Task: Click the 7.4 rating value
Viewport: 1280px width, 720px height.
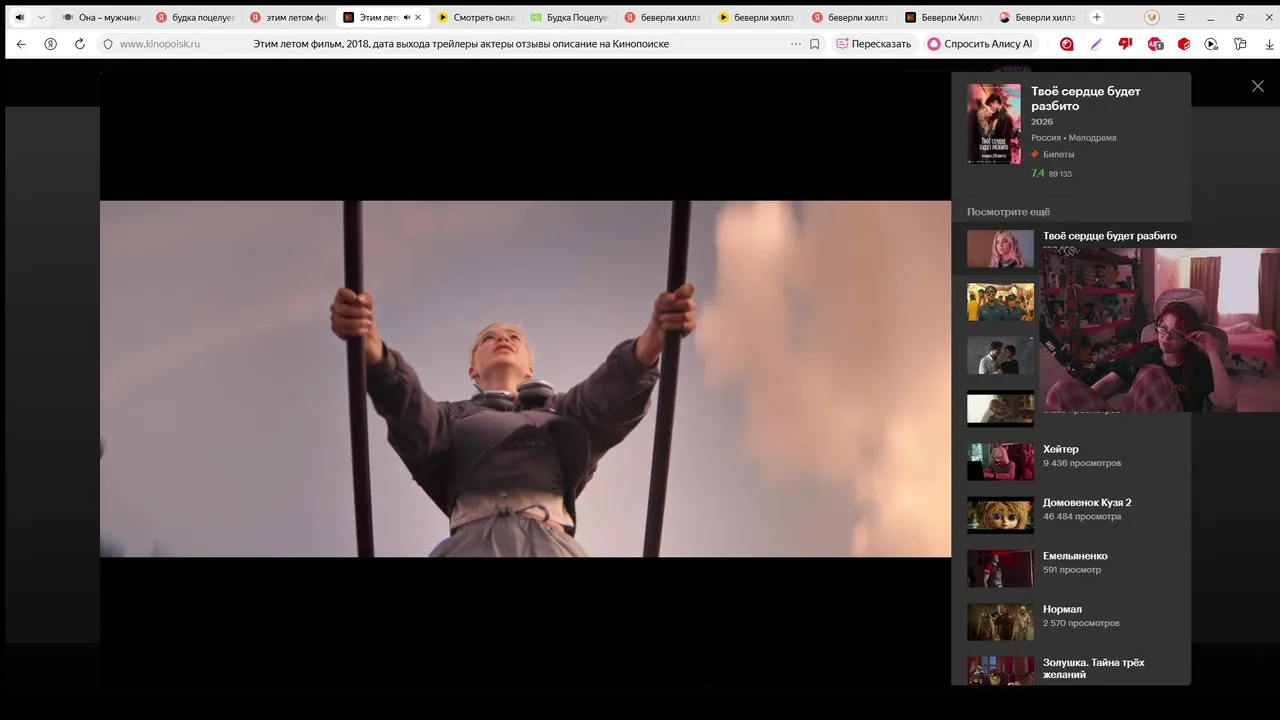Action: point(1038,173)
